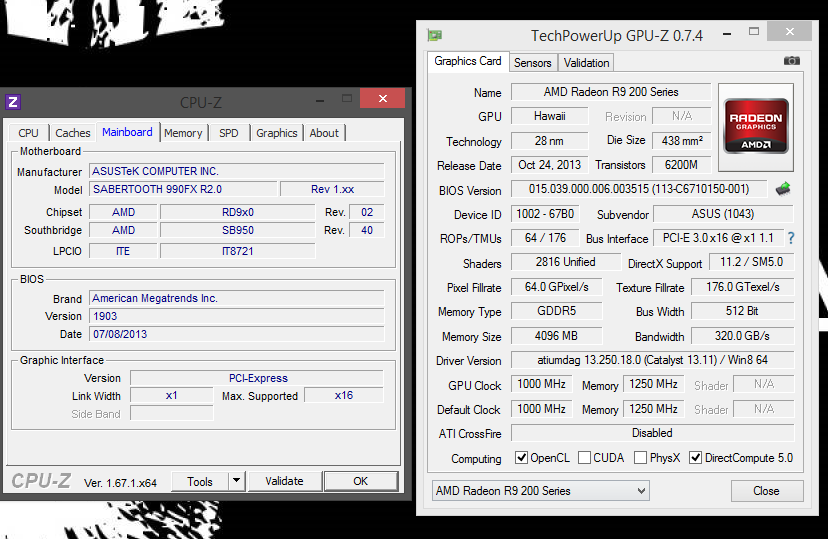Select the Mainboard tab
The image size is (828, 539).
127,132
